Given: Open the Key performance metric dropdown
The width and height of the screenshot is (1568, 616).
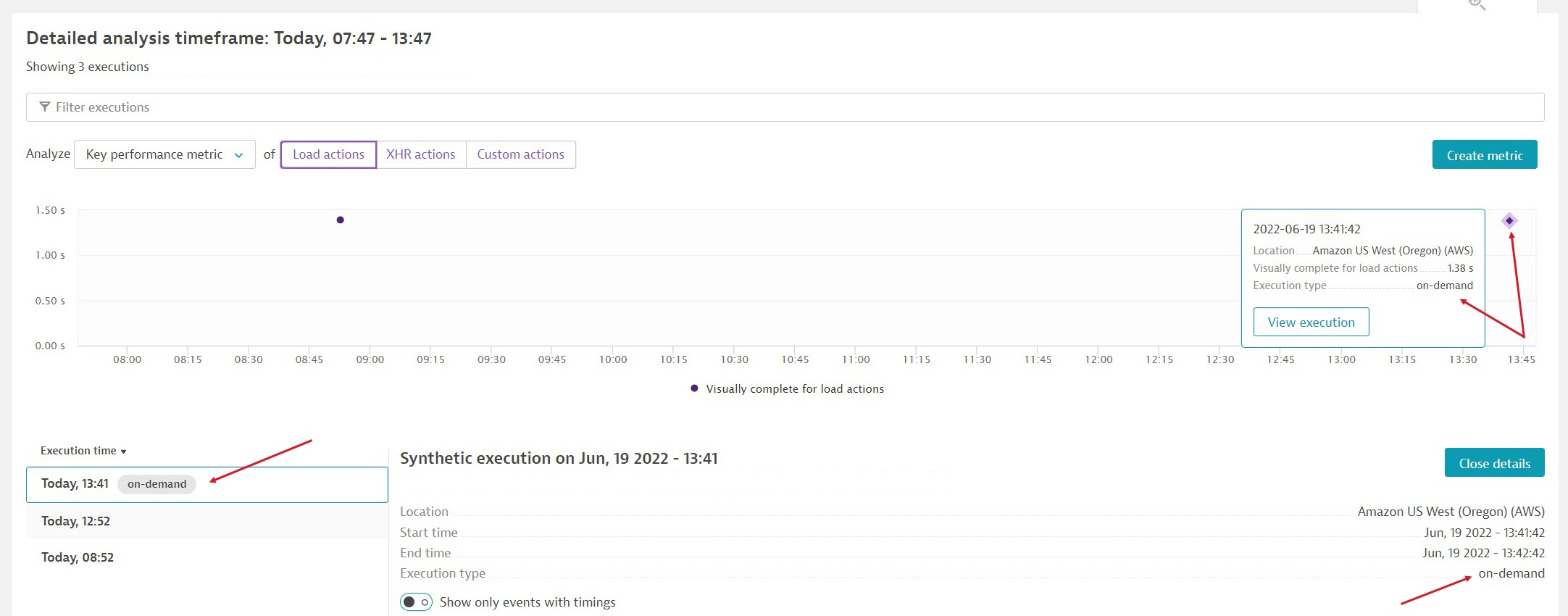Looking at the screenshot, I should pos(164,154).
